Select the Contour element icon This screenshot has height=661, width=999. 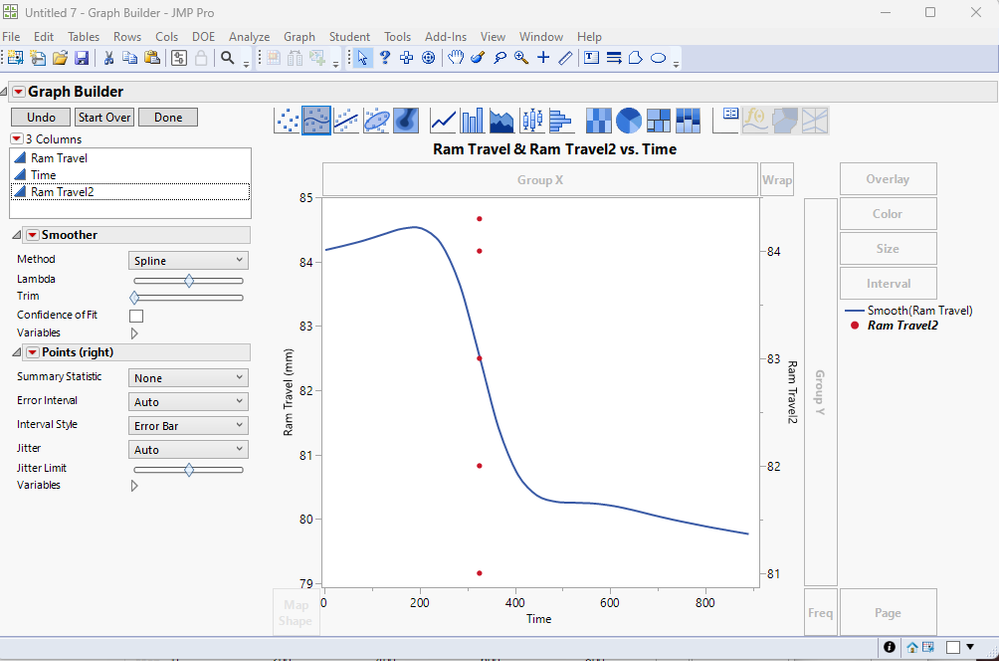406,120
